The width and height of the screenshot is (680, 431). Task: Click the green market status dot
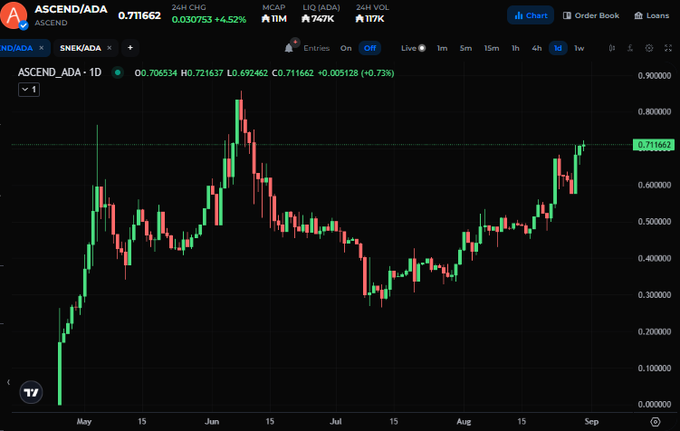117,72
